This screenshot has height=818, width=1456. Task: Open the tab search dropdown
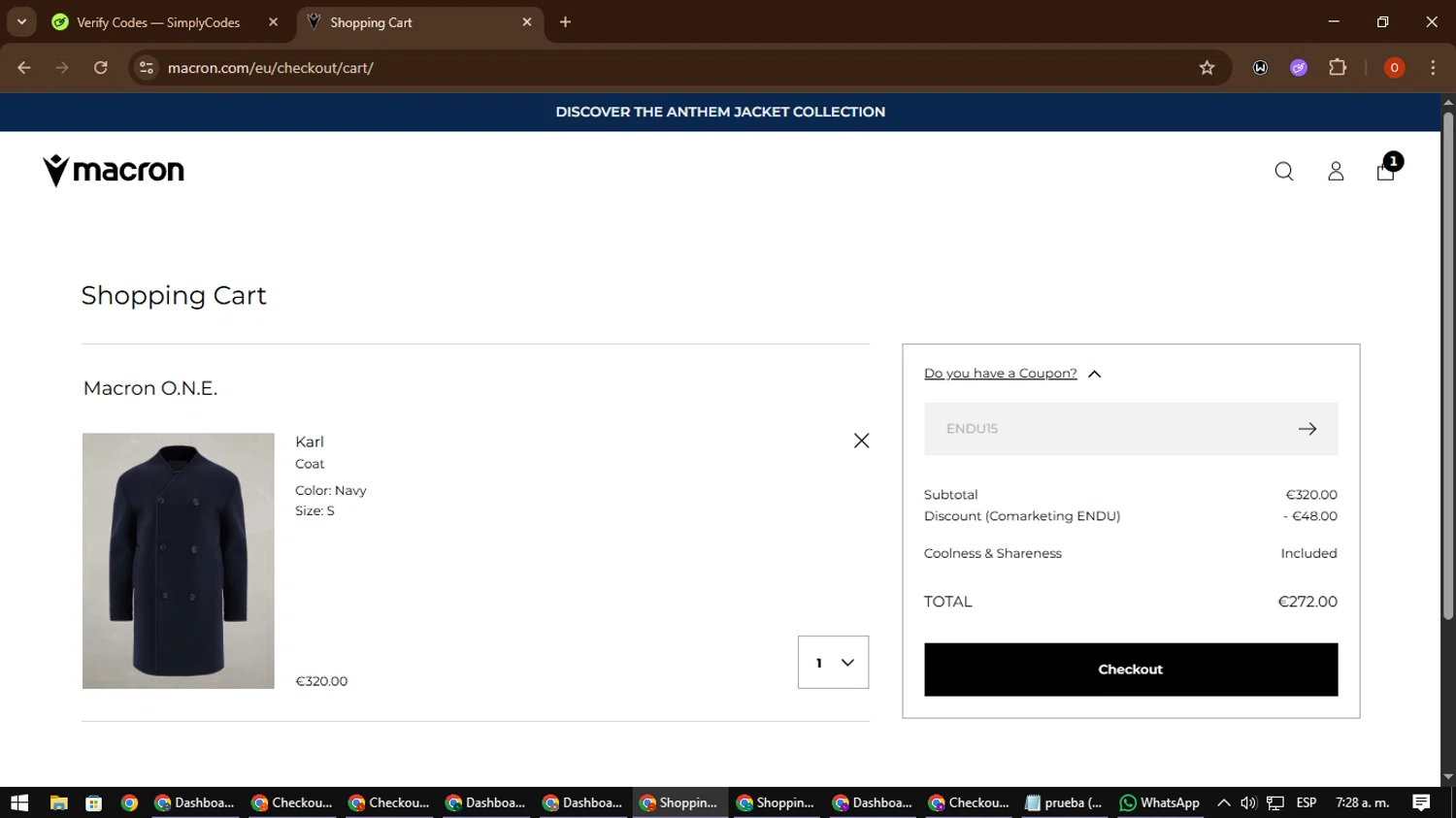coord(21,22)
